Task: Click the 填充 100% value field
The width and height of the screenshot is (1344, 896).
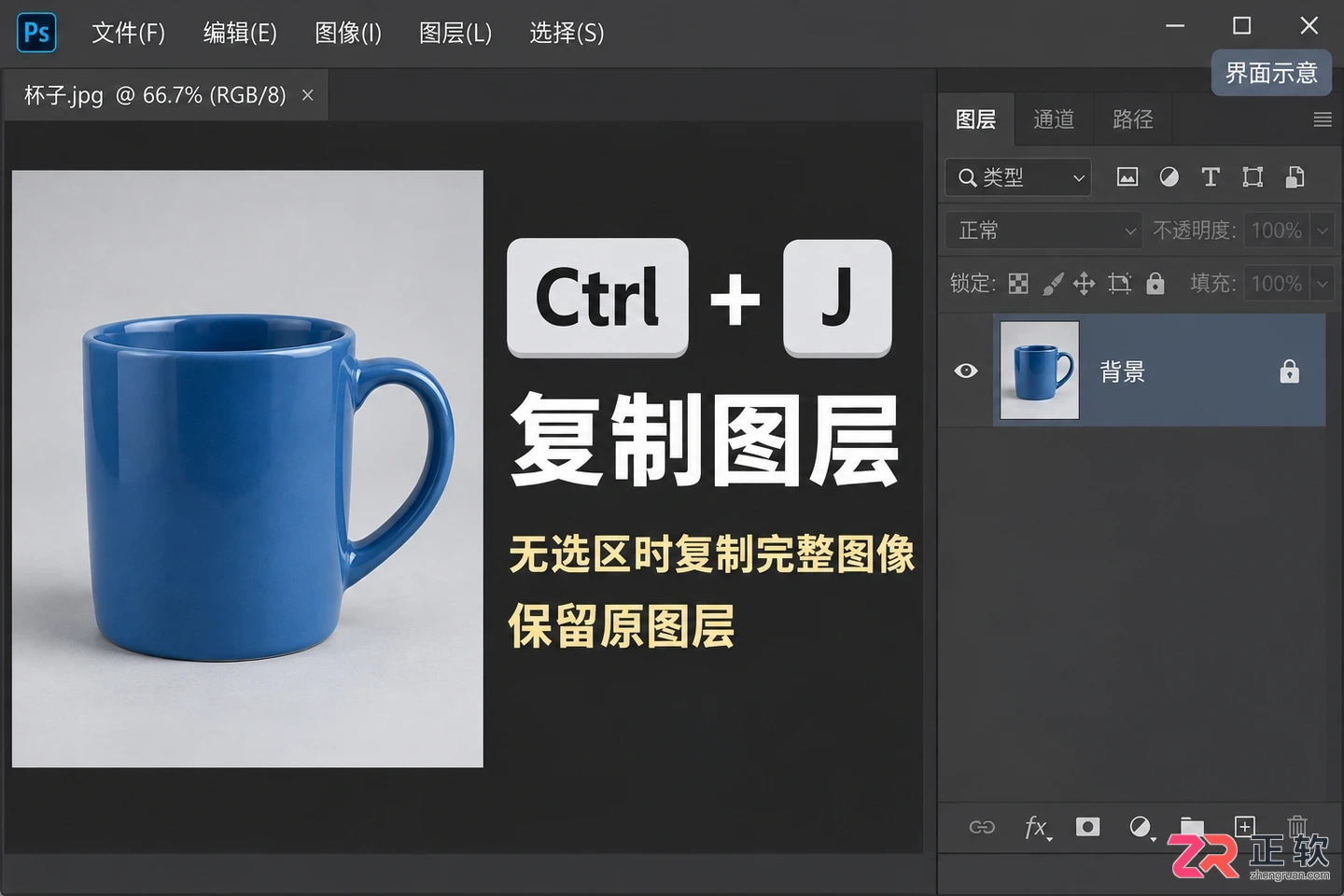Action: [1277, 284]
